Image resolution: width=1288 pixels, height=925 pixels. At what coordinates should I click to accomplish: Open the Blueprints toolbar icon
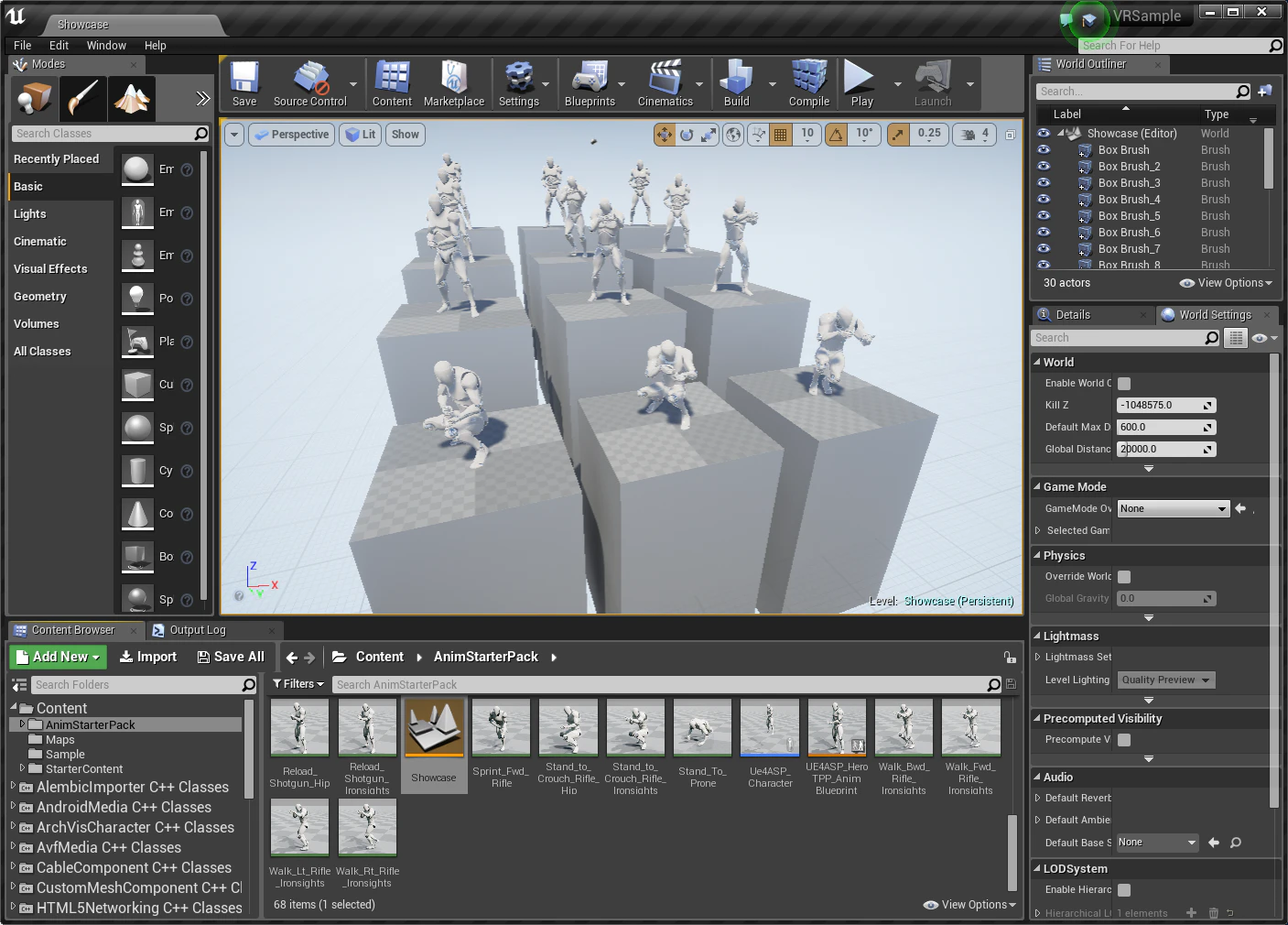pos(590,83)
